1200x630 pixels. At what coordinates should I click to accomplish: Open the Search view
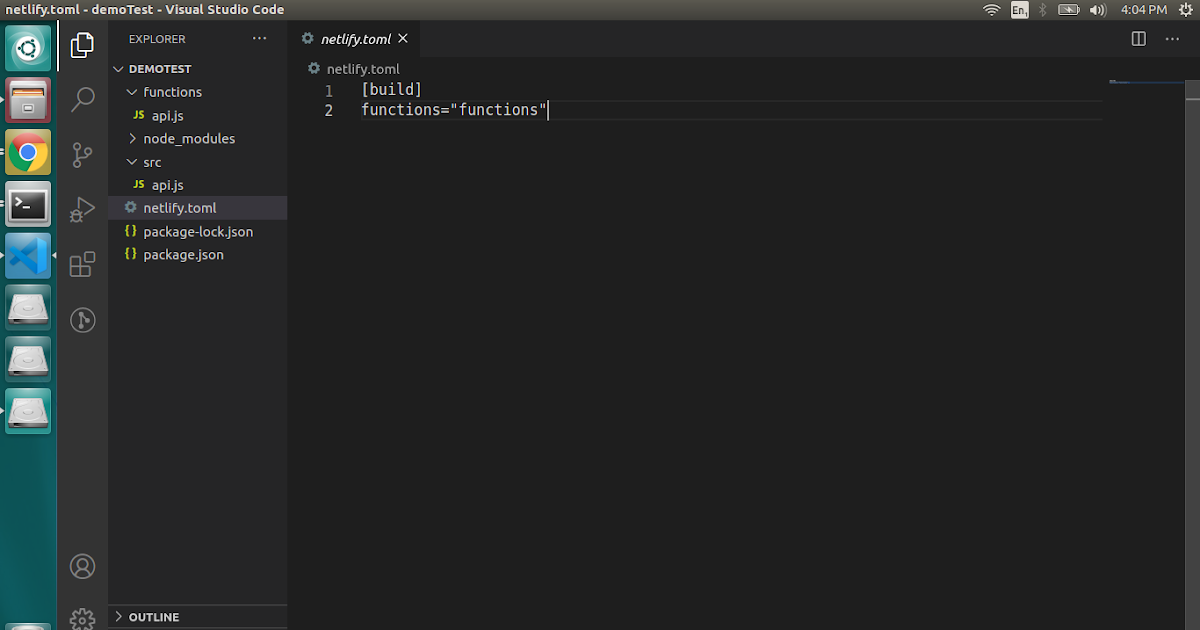pos(82,99)
